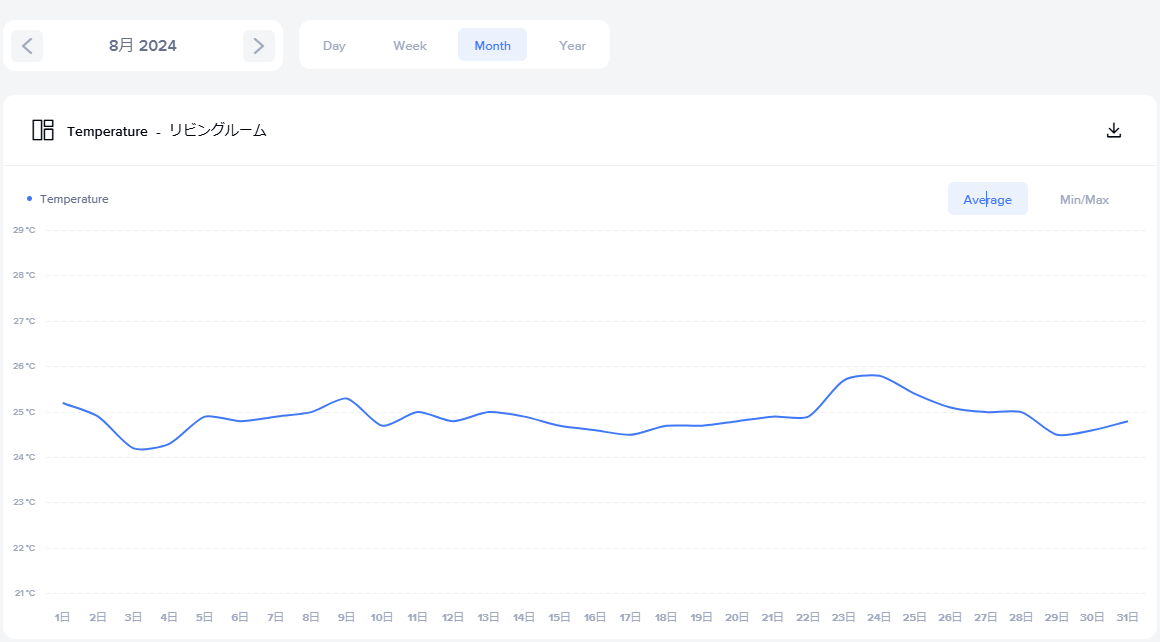This screenshot has width=1160, height=642.
Task: Switch to Week view
Action: click(410, 45)
